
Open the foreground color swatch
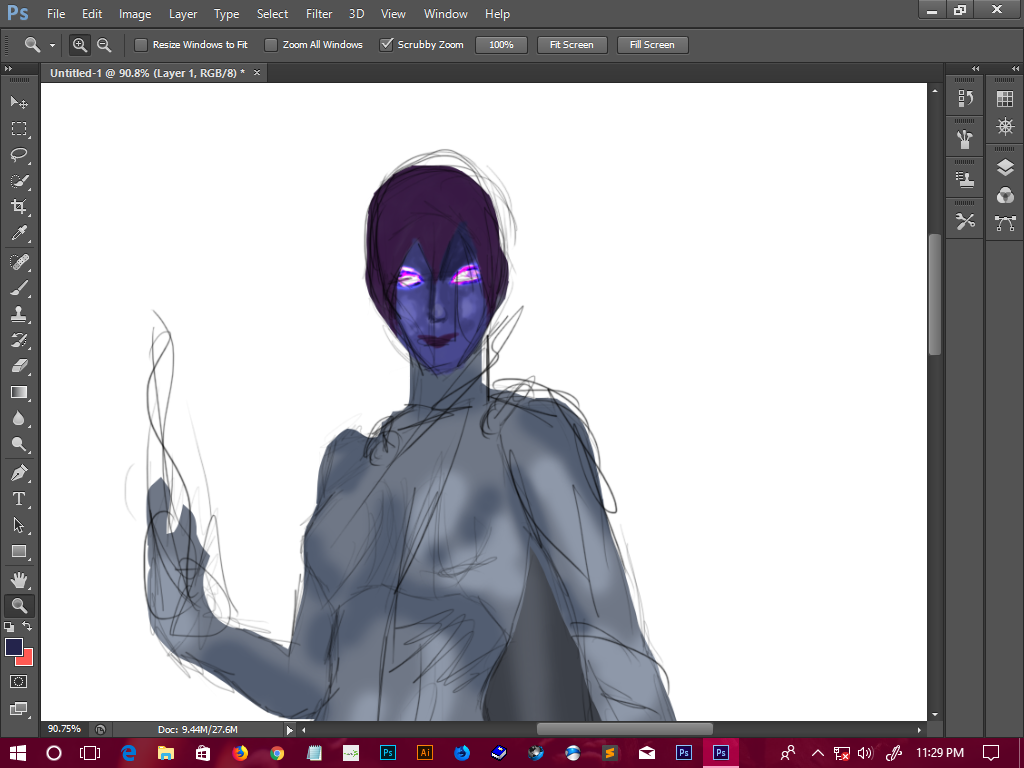coord(13,646)
